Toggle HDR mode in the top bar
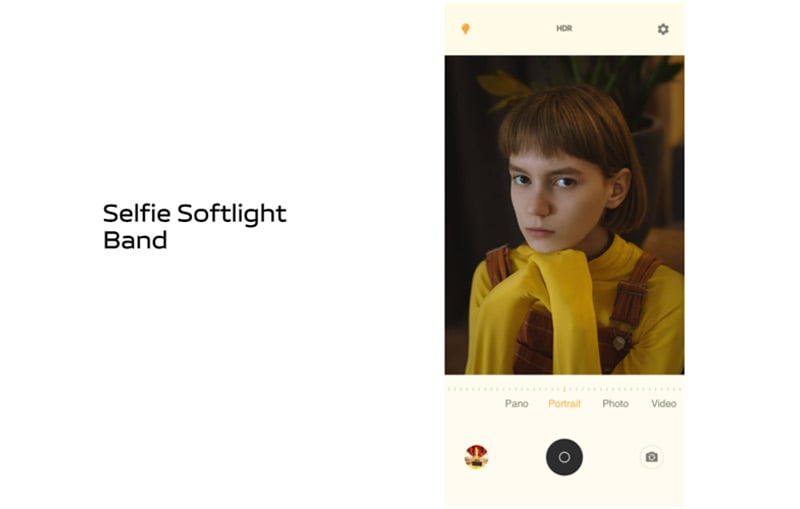 (564, 29)
